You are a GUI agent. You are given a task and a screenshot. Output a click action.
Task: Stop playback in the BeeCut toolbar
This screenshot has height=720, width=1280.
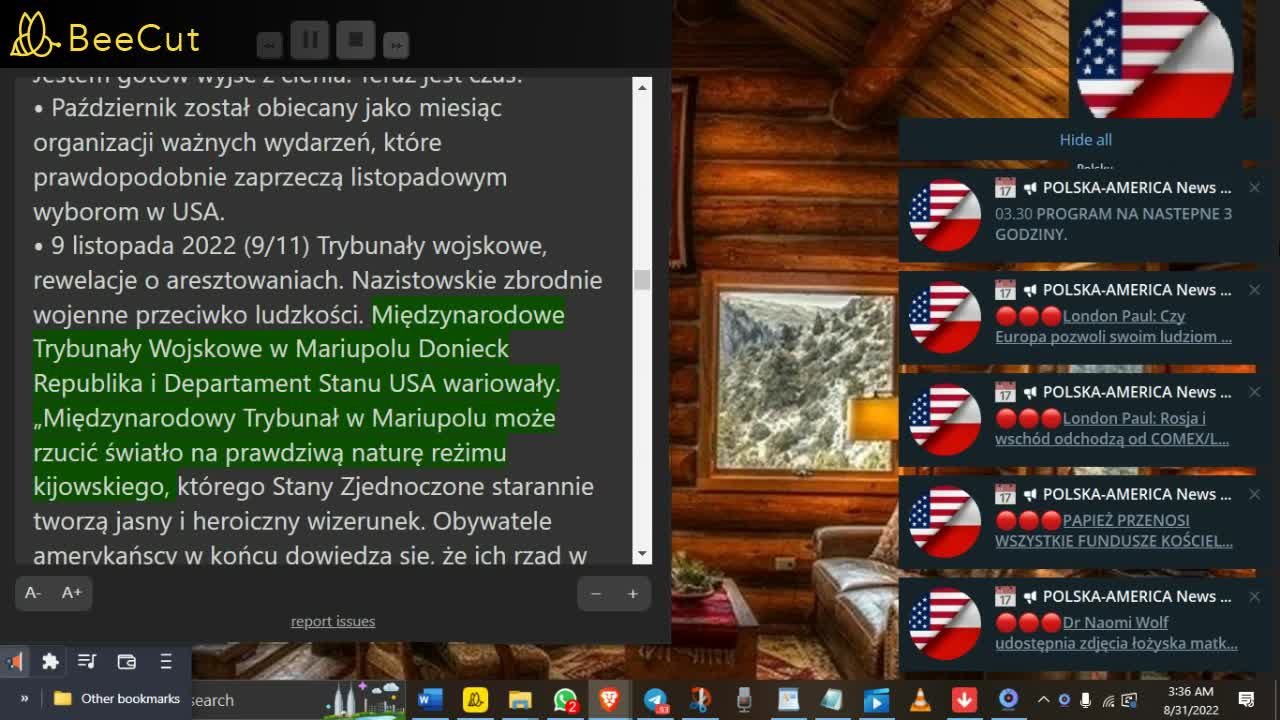(355, 40)
